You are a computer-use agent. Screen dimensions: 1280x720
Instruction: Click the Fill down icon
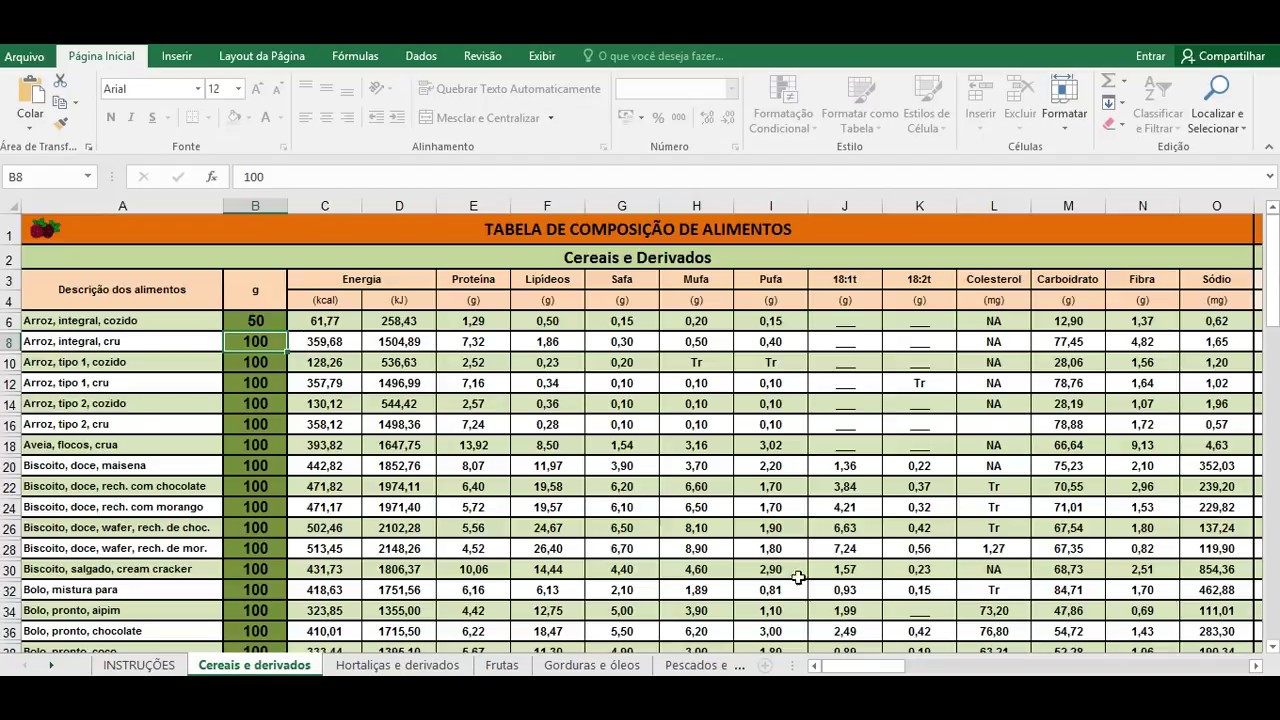[1108, 103]
